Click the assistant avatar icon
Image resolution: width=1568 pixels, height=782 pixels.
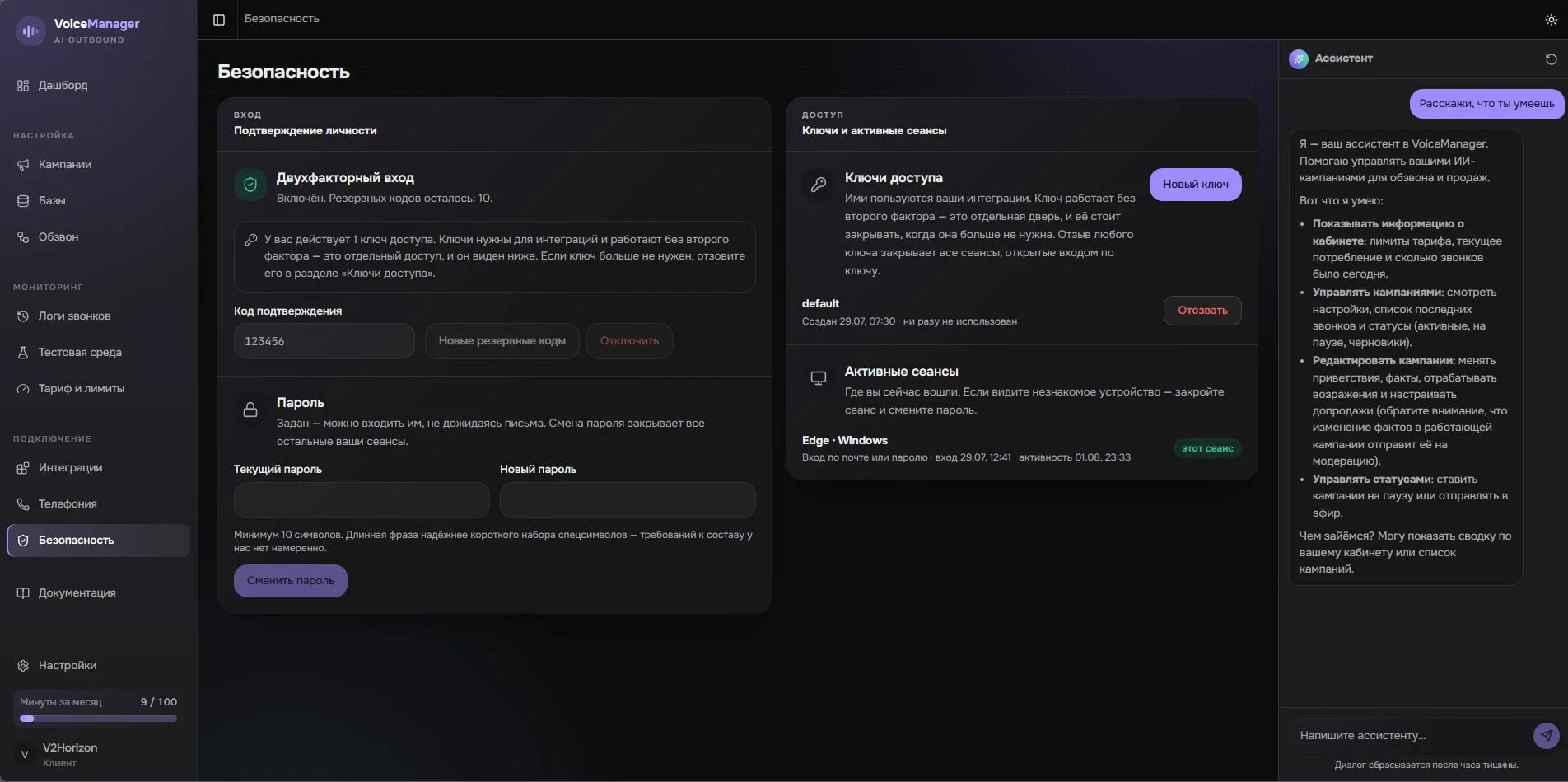[x=1299, y=59]
